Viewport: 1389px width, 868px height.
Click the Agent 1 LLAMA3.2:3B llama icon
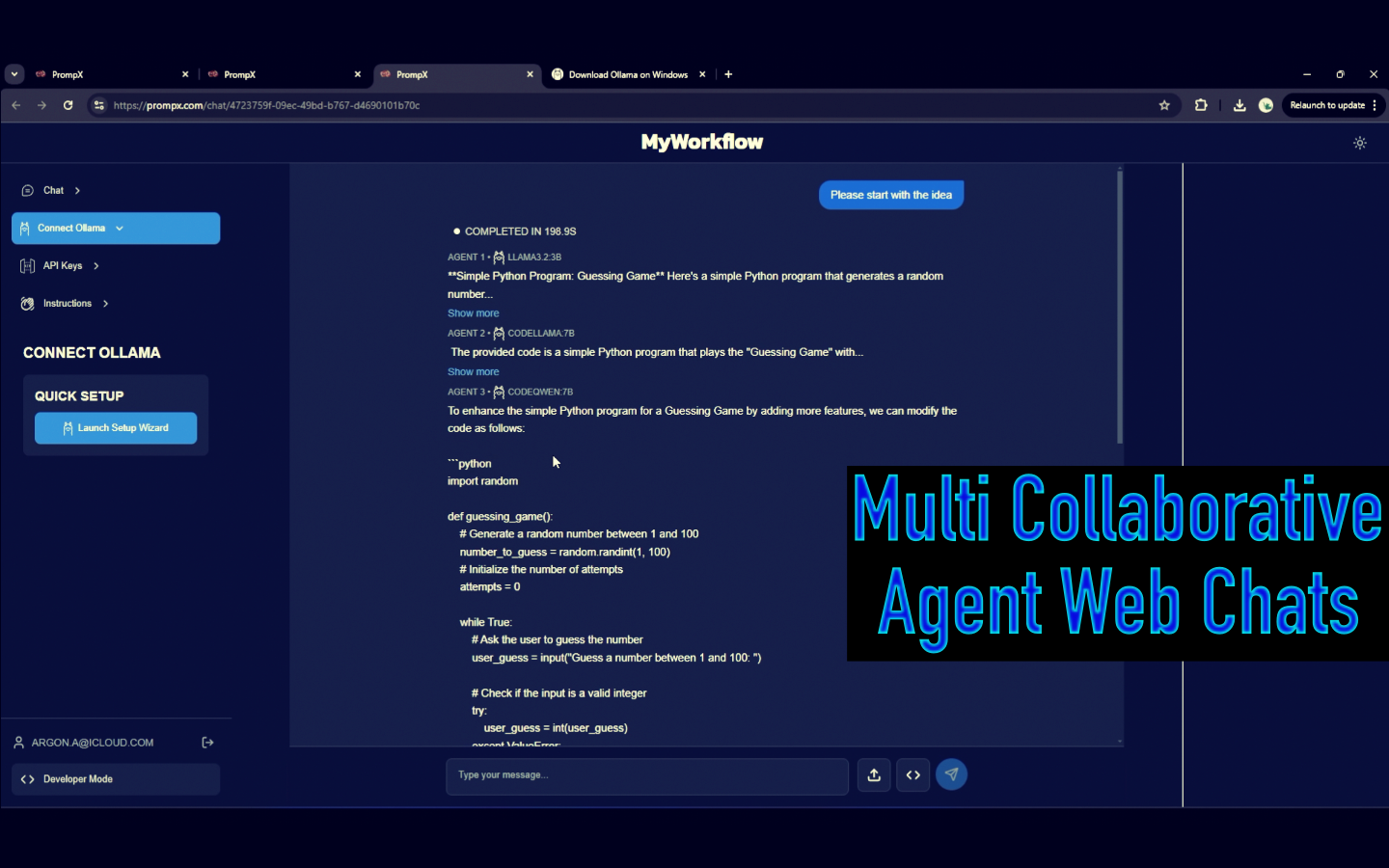(499, 258)
